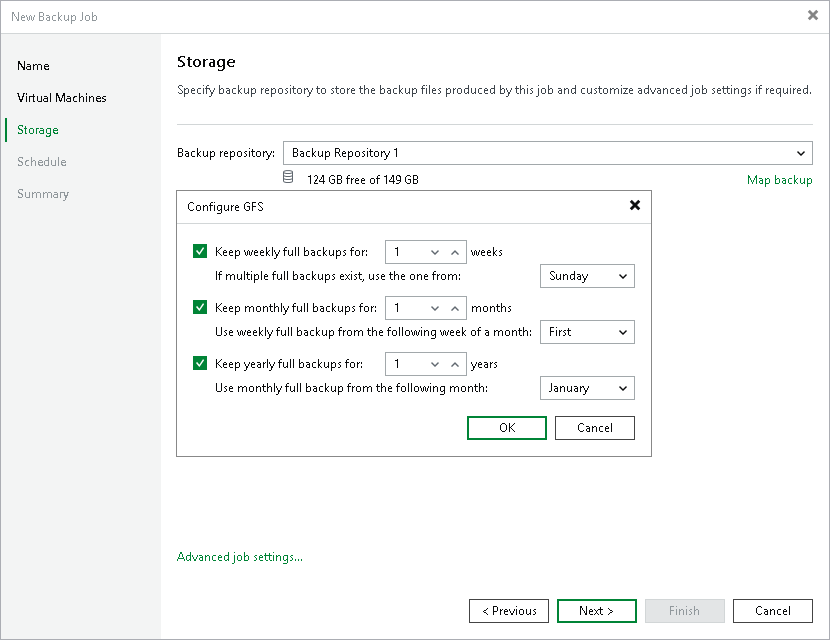The image size is (830, 640).
Task: Open the January month dropdown
Action: click(x=587, y=388)
